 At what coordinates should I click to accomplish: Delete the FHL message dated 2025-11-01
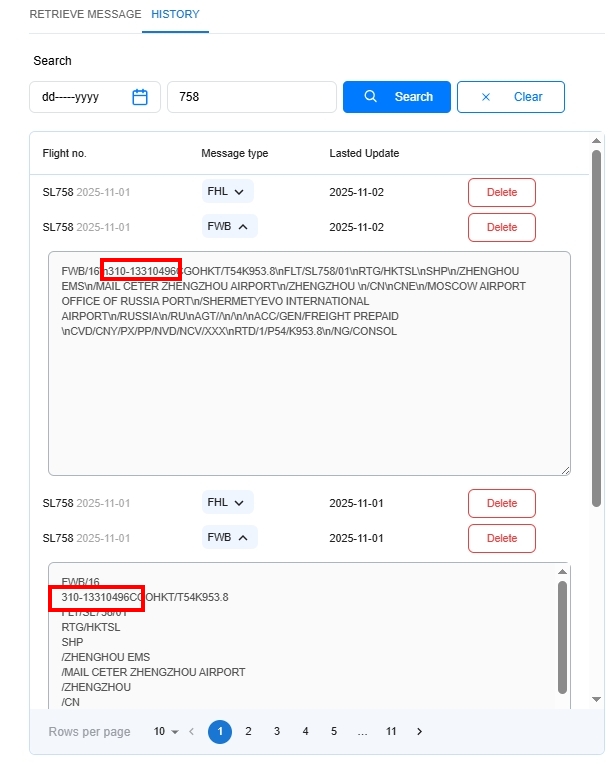pyautogui.click(x=501, y=503)
